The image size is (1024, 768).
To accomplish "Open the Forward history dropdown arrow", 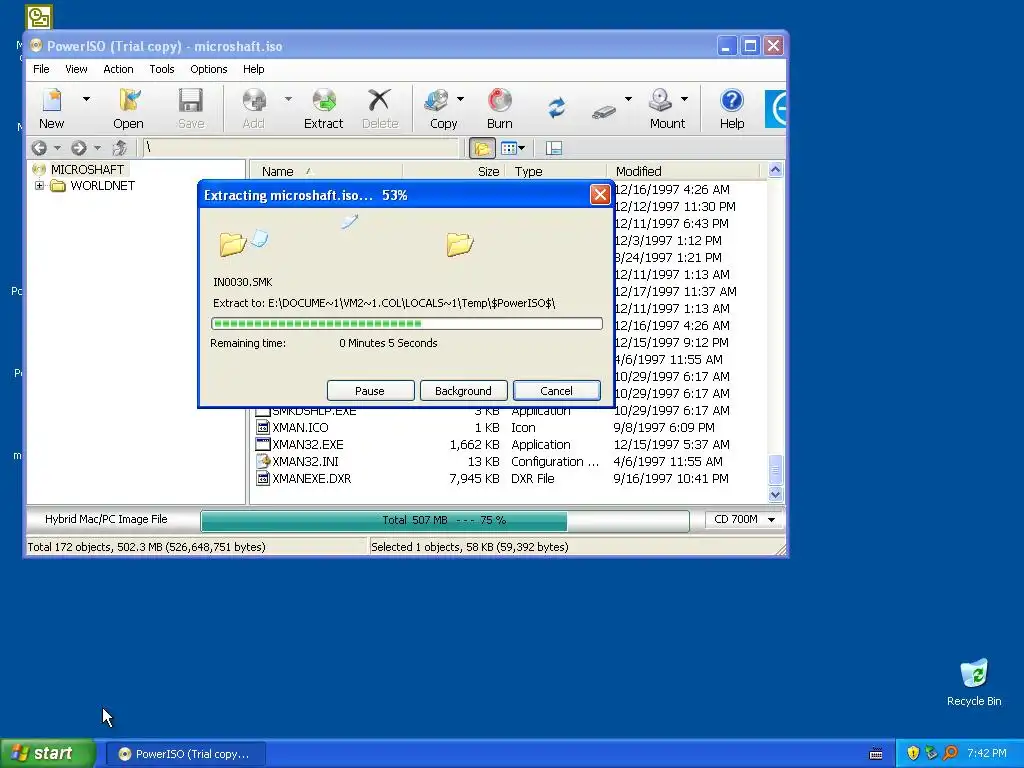I will [97, 148].
